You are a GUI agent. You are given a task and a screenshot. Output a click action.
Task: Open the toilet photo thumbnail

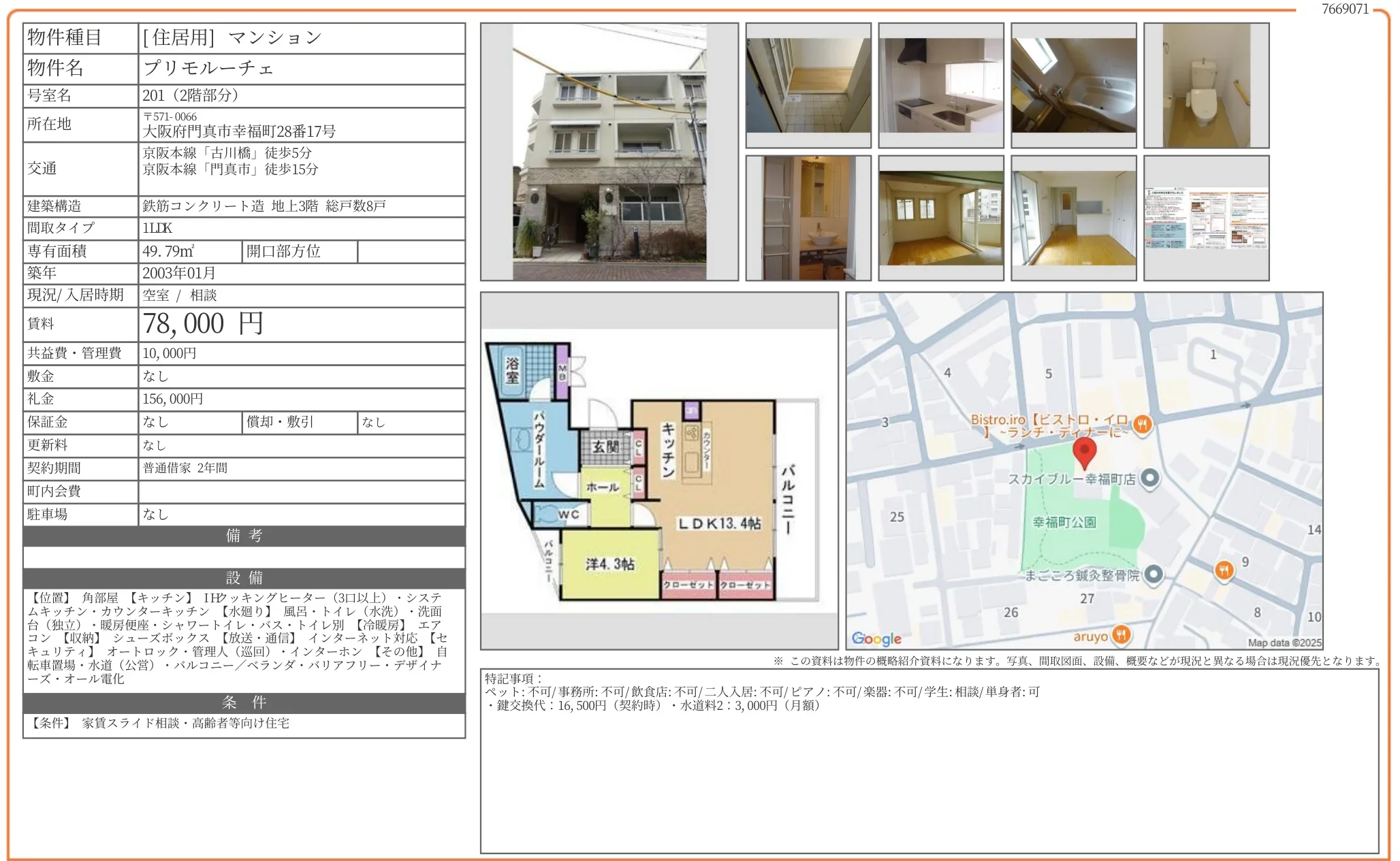coord(1206,85)
